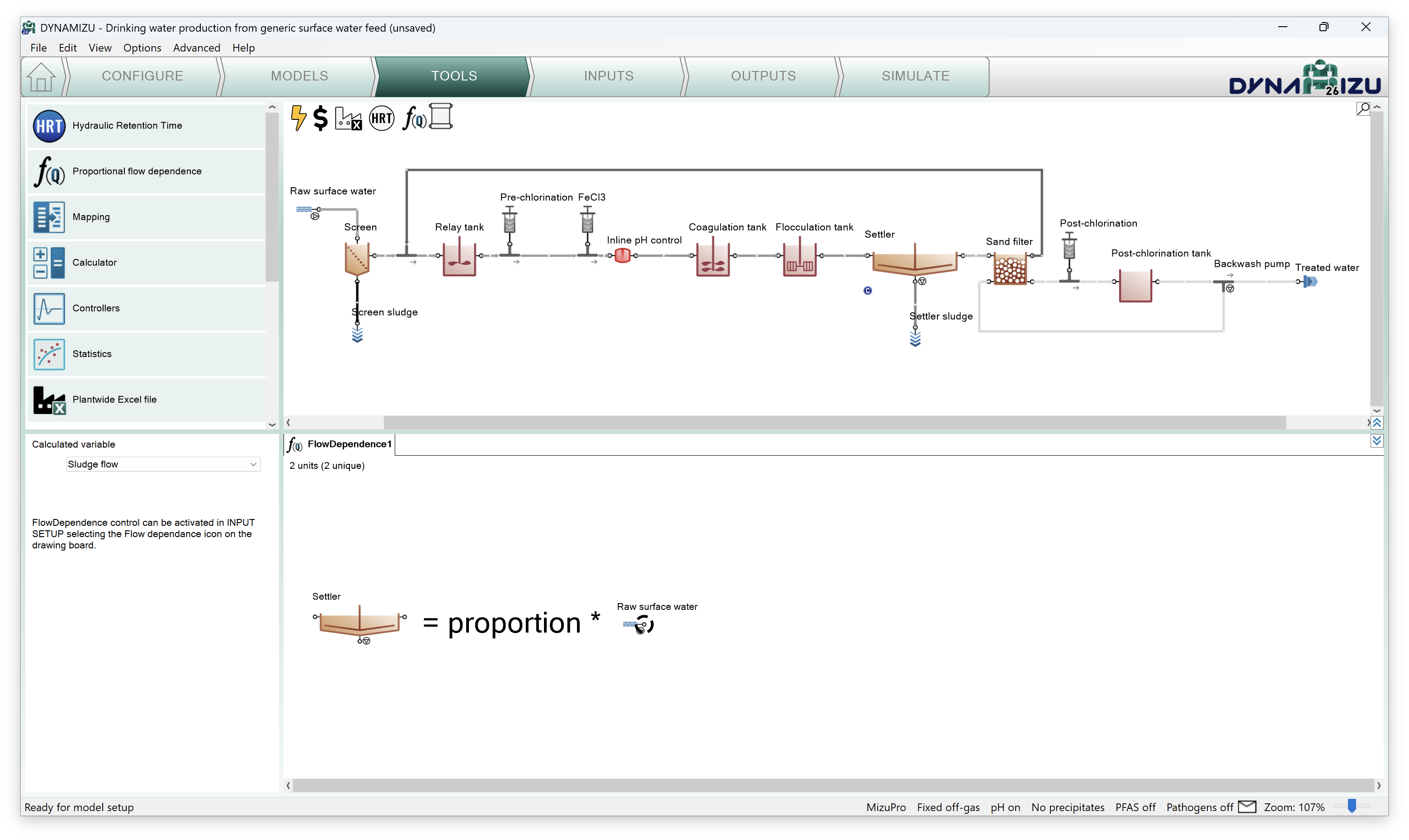Switch to the SIMULATE tab

pyautogui.click(x=915, y=76)
